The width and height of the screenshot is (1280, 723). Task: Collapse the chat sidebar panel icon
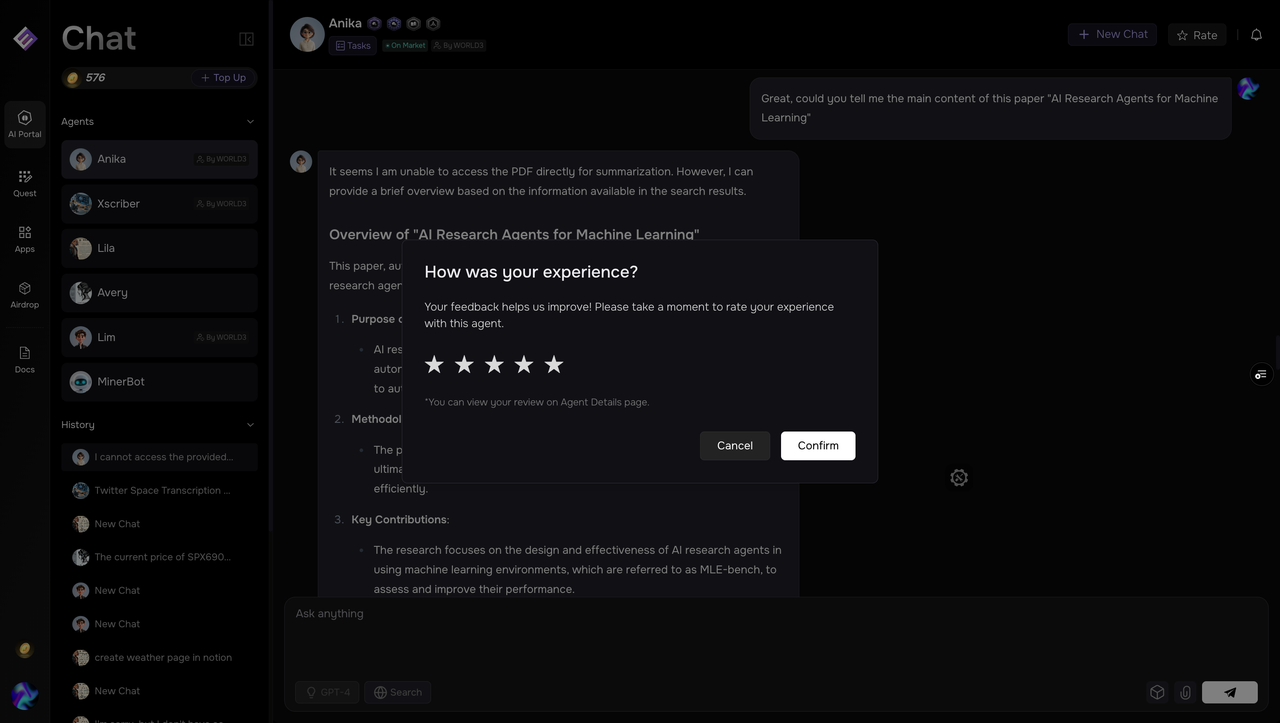point(246,39)
